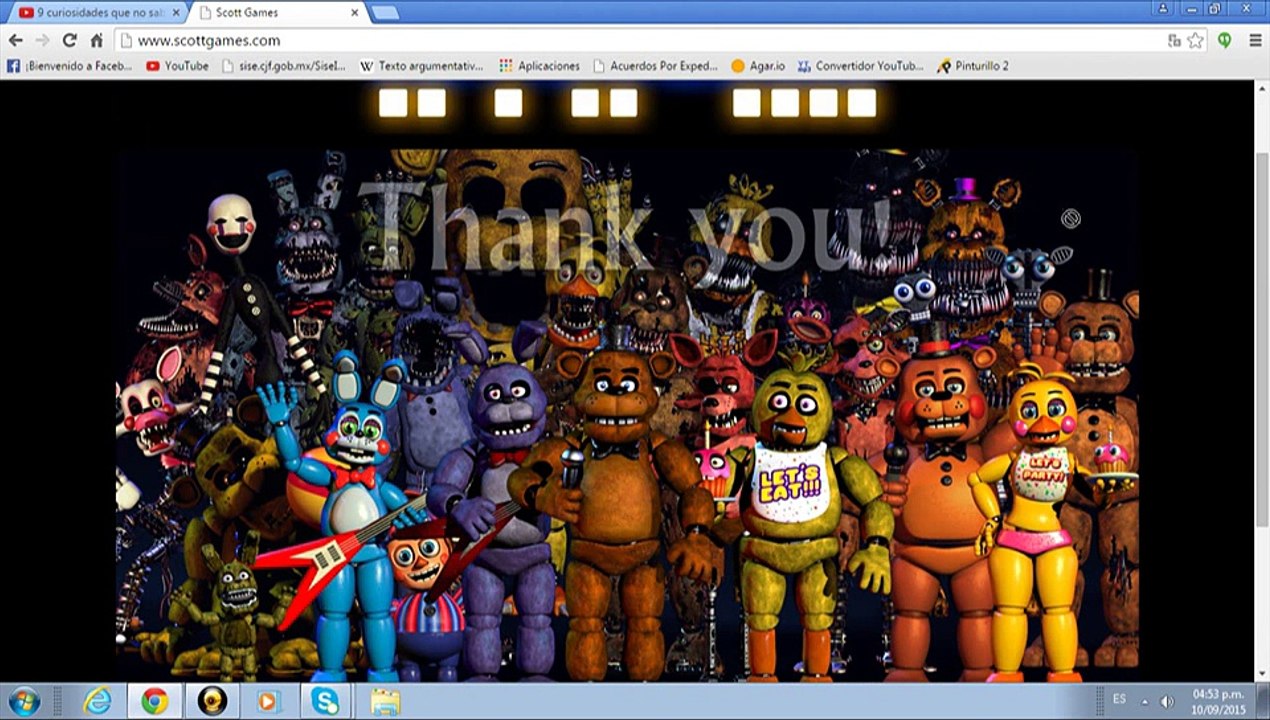Image resolution: width=1270 pixels, height=720 pixels.
Task: Close the Scott Games tab
Action: [354, 13]
